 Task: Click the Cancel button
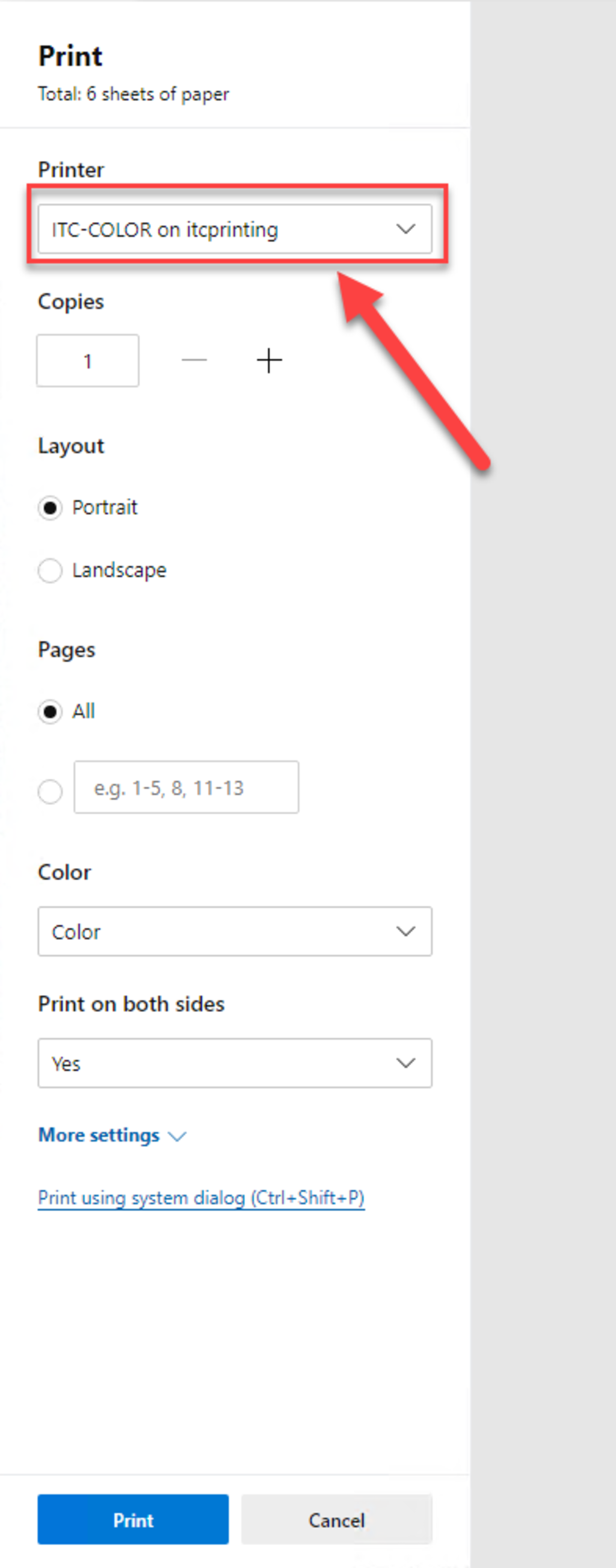coord(337,1519)
